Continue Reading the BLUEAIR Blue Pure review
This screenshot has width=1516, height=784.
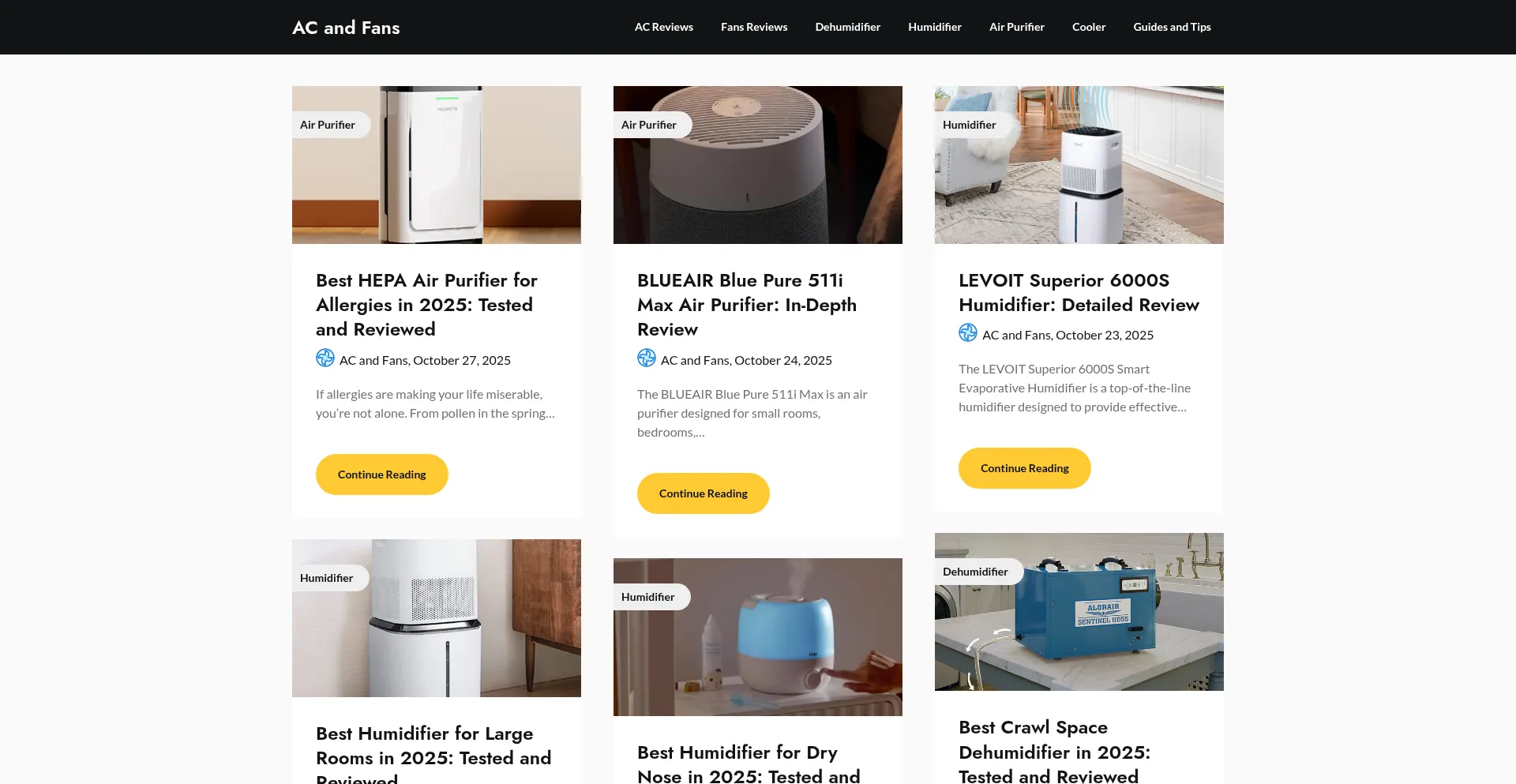click(x=704, y=493)
